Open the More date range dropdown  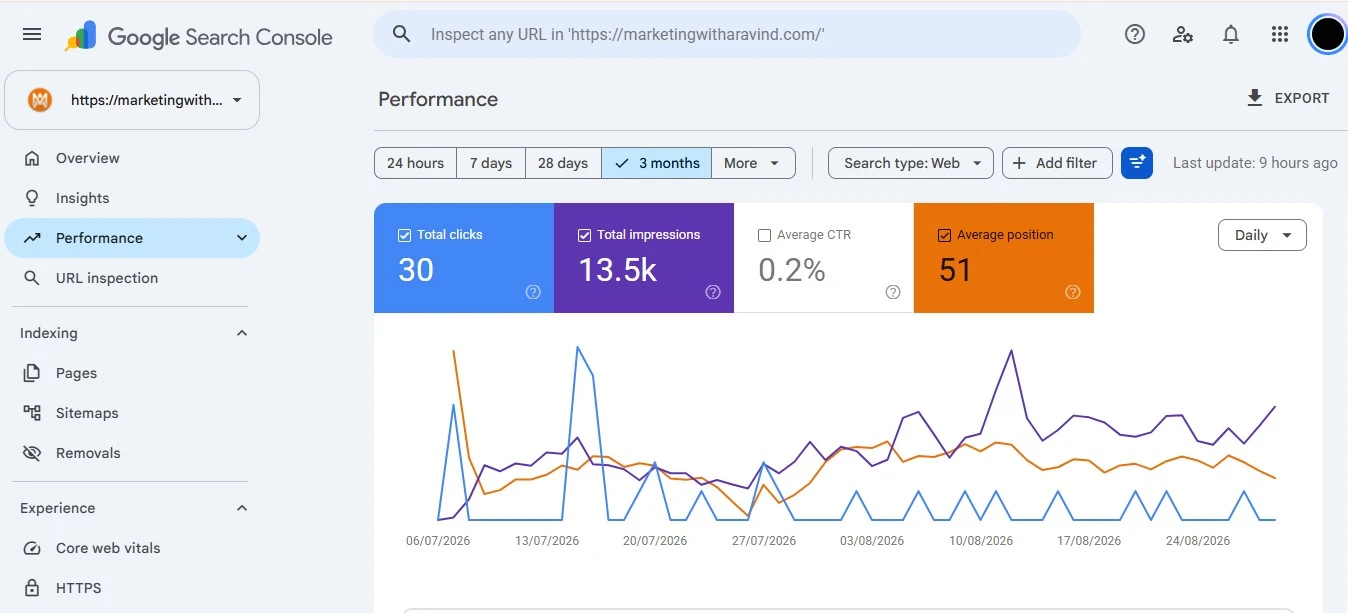tap(753, 163)
